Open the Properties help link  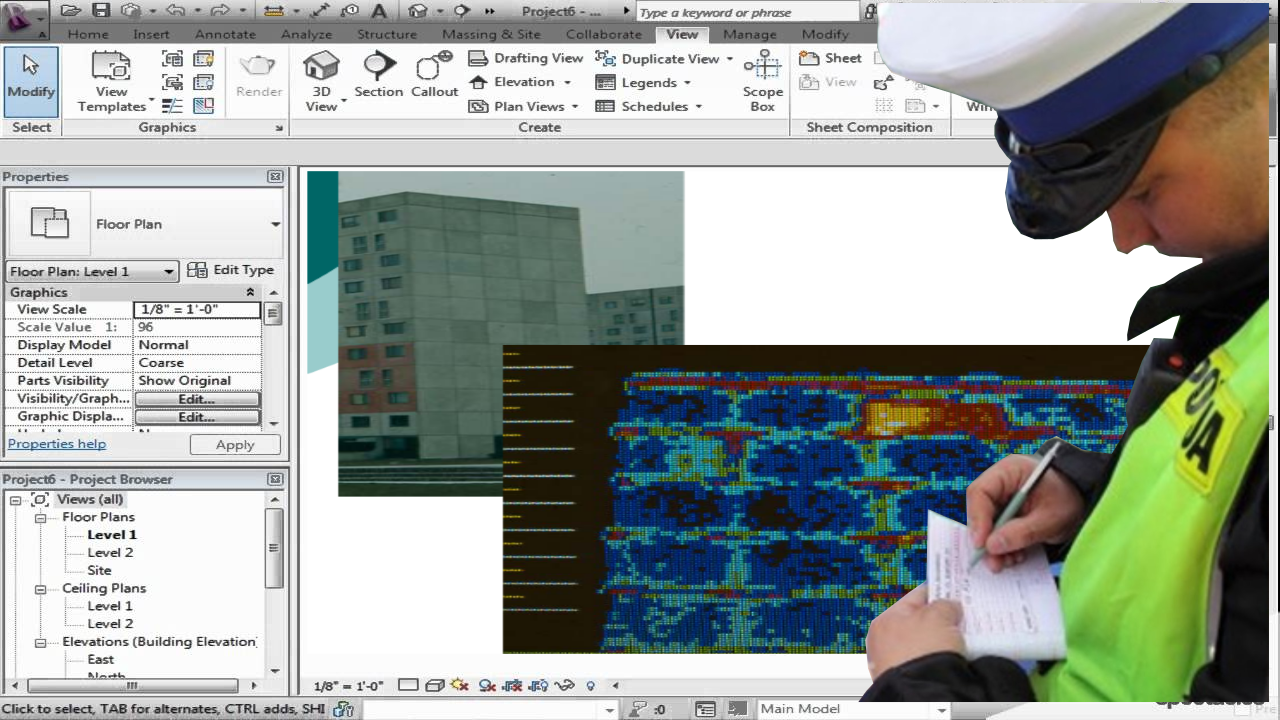coord(57,444)
